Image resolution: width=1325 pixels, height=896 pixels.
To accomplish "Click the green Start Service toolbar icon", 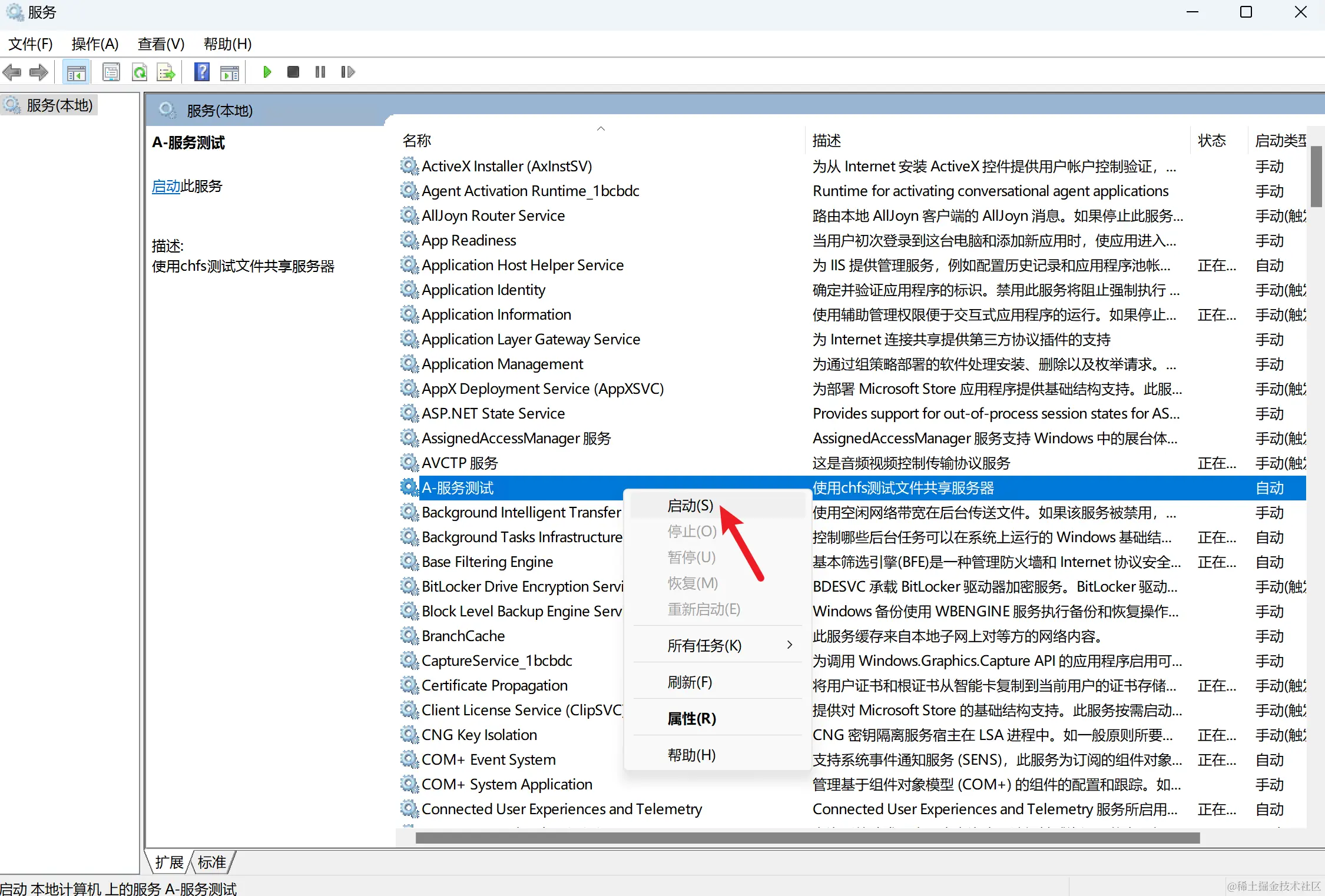I will pos(267,72).
